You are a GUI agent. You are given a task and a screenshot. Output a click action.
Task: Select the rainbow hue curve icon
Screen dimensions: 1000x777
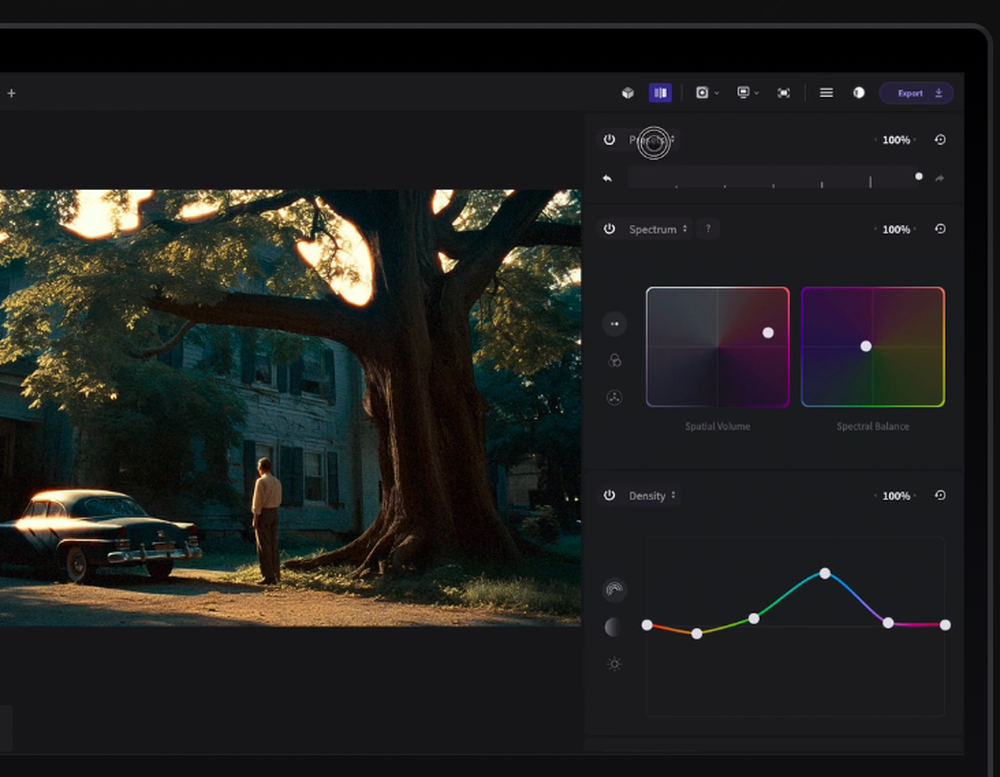(x=614, y=590)
